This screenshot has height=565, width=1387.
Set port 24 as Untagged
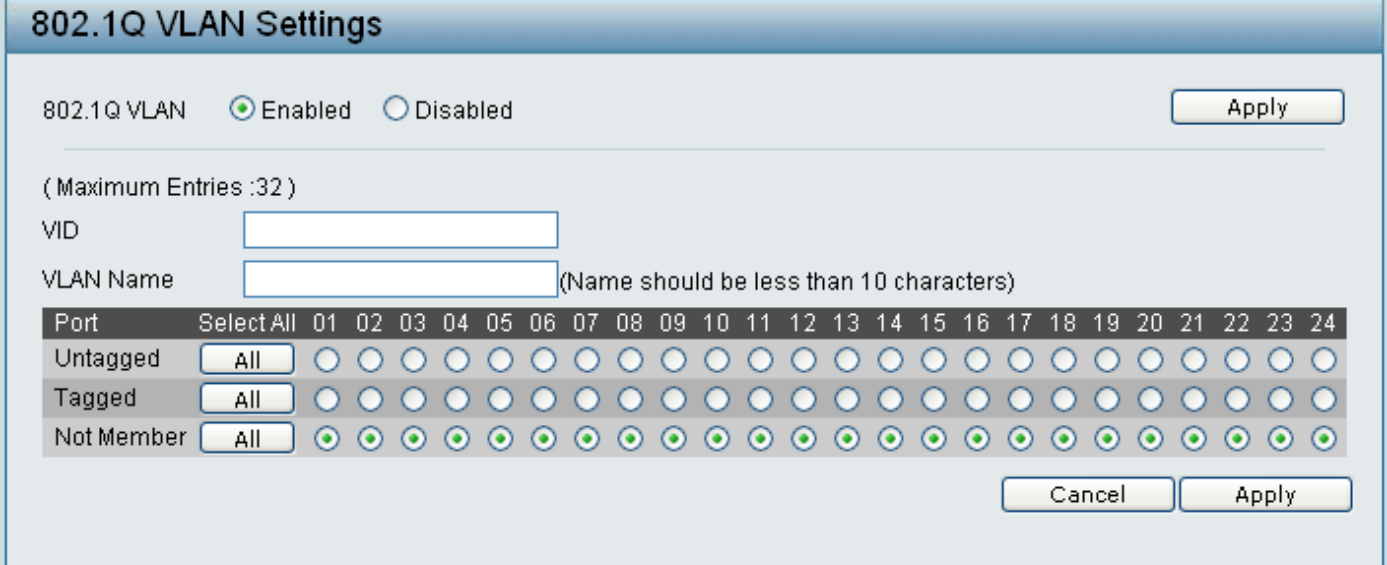coord(1324,359)
